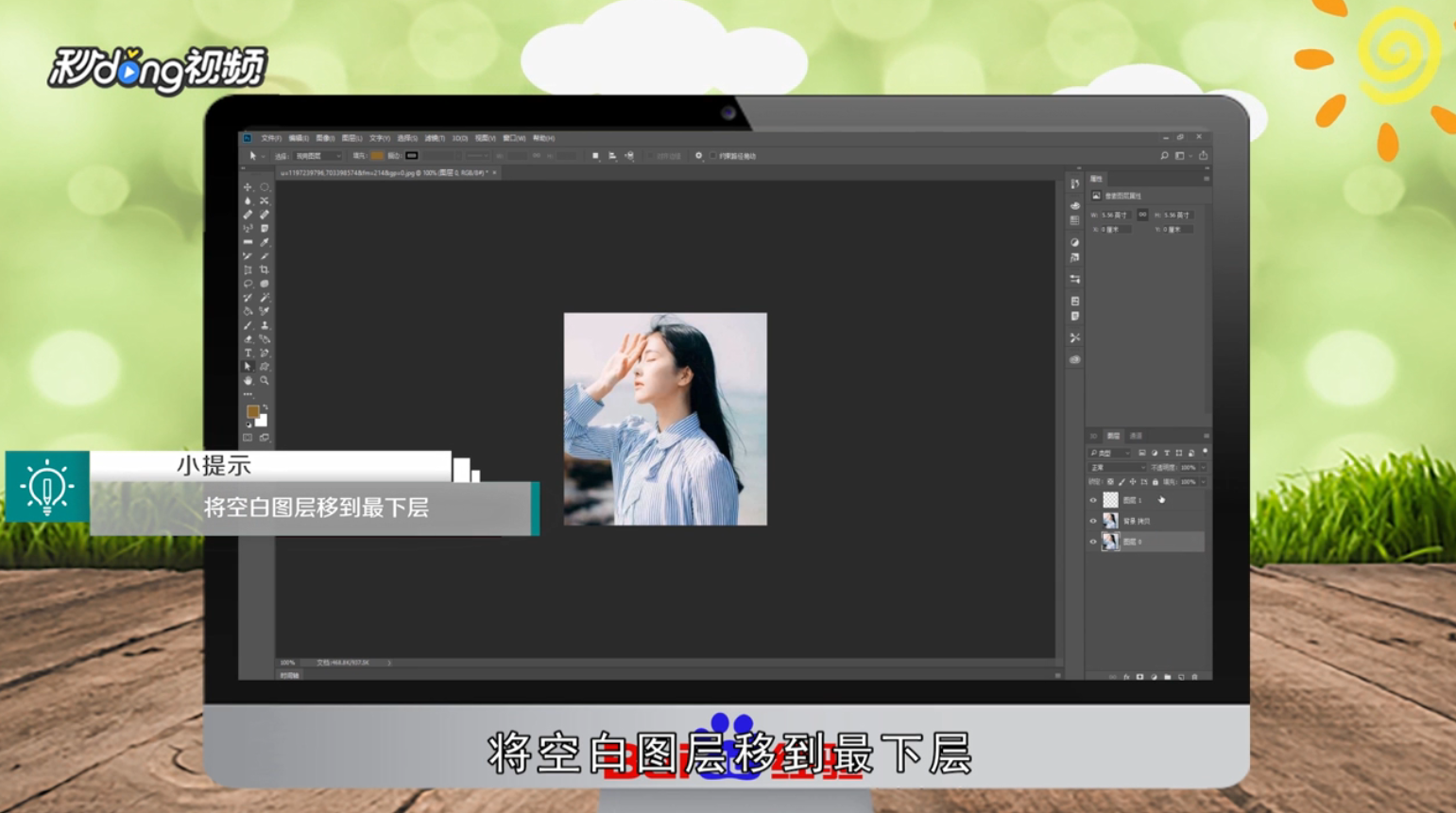Expand status bar info arrow
The width and height of the screenshot is (1456, 813).
pyautogui.click(x=389, y=663)
